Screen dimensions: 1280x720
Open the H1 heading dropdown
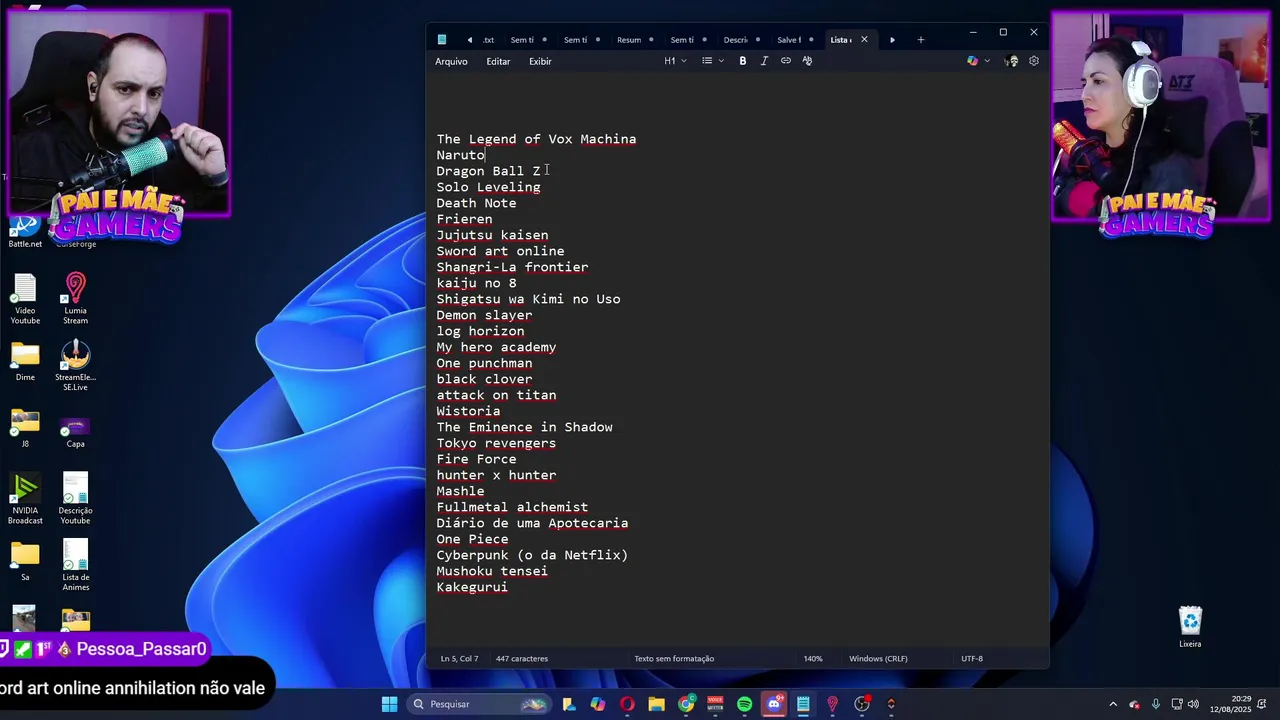(x=676, y=61)
